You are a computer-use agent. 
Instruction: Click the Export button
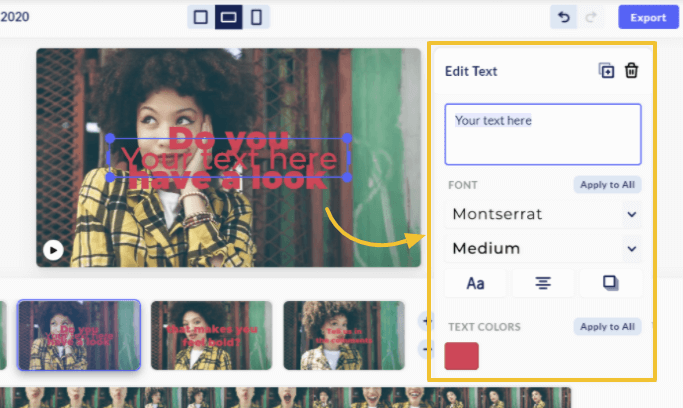point(648,17)
